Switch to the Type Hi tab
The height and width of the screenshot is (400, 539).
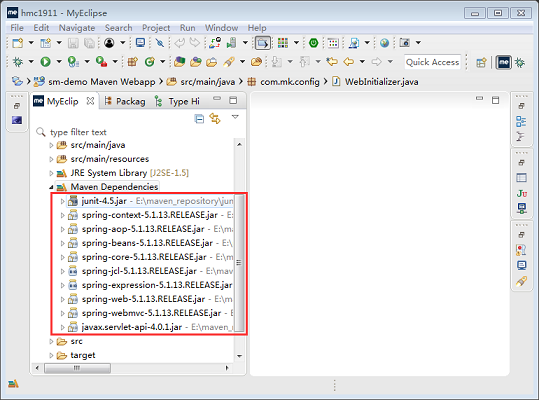click(177, 101)
